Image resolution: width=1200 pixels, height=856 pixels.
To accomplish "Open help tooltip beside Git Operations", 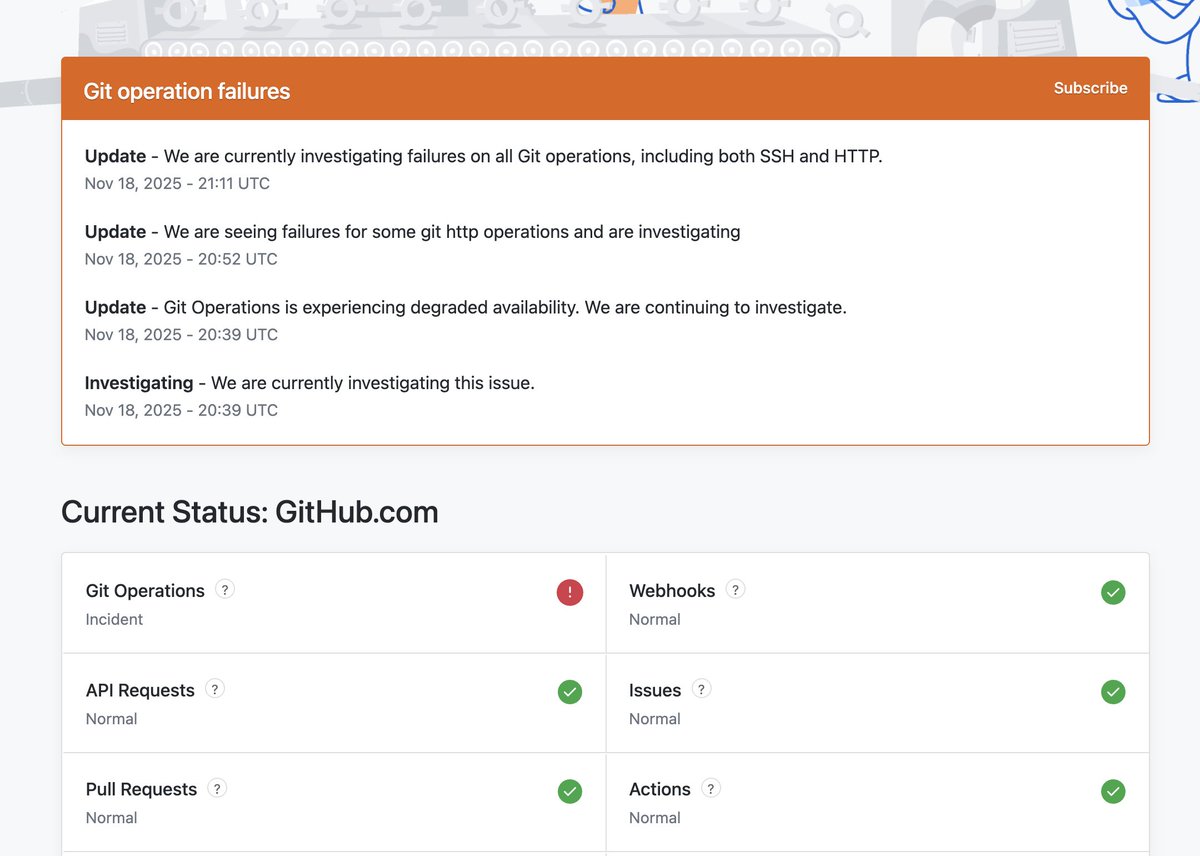I will [x=225, y=589].
